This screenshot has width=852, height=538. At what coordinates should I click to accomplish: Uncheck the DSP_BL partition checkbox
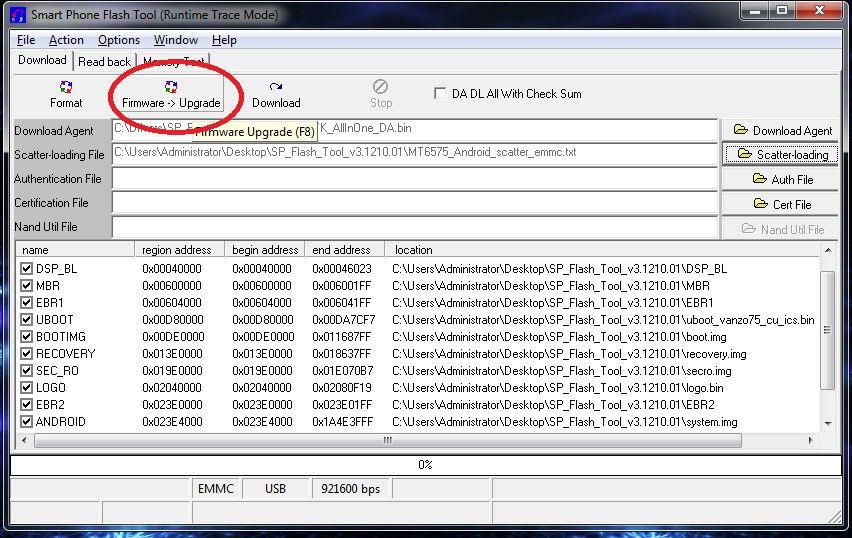click(x=26, y=268)
